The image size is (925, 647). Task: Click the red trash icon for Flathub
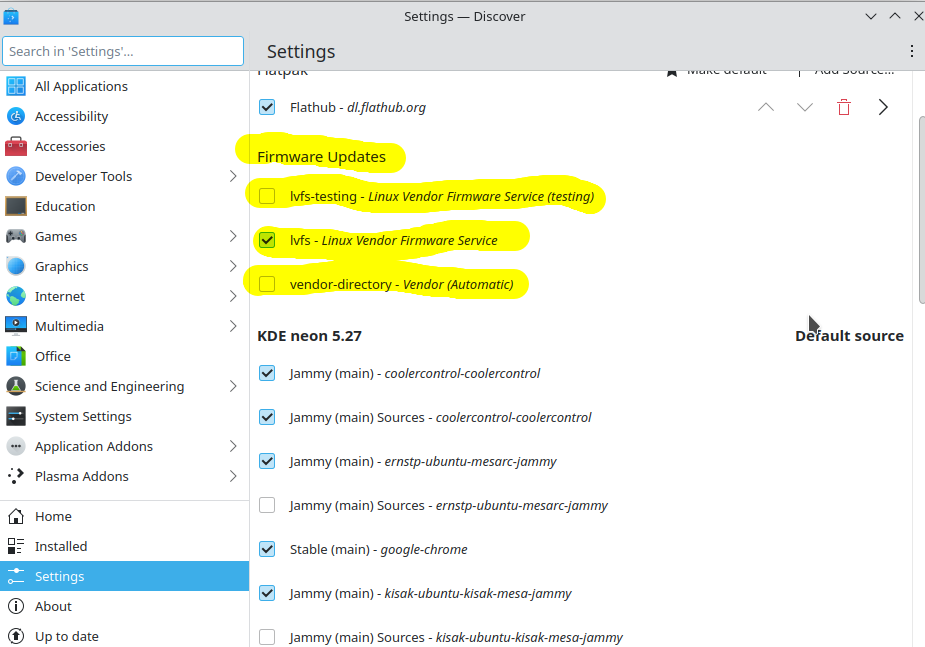click(844, 107)
